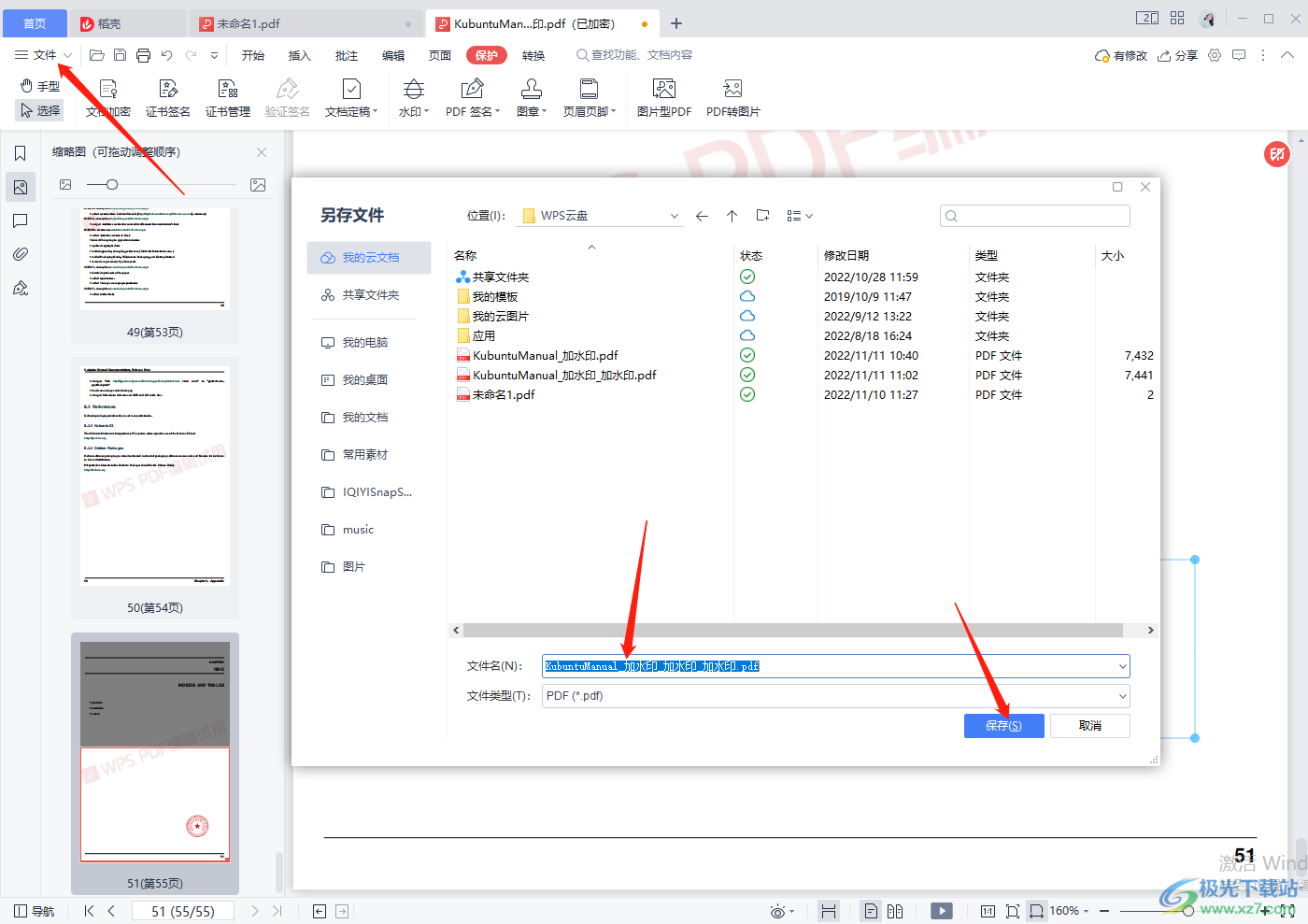The image size is (1308, 924).
Task: Switch to the 开始 ribbon tab
Action: click(253, 55)
